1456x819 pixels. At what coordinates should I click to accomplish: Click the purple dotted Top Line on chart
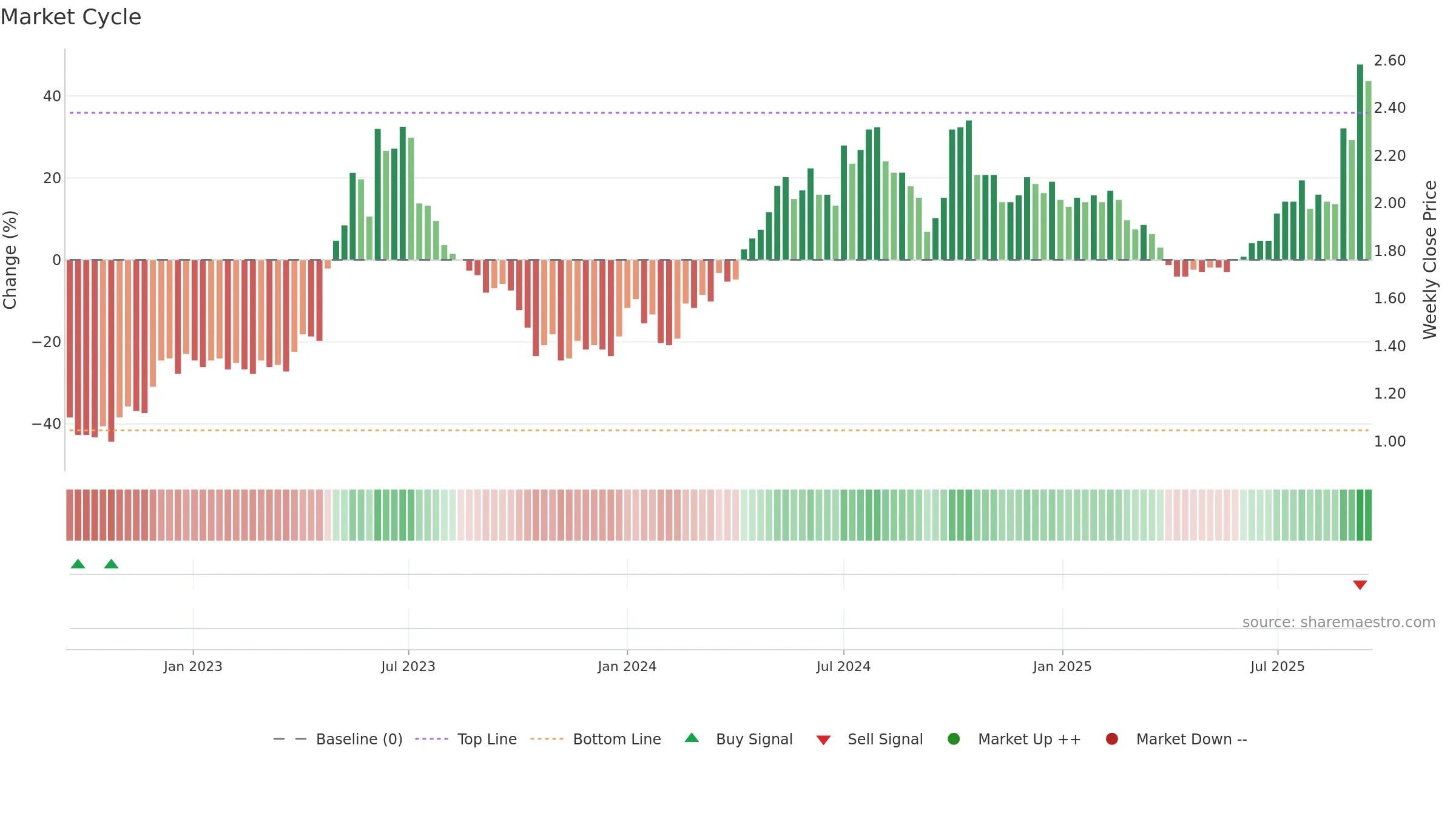719,113
